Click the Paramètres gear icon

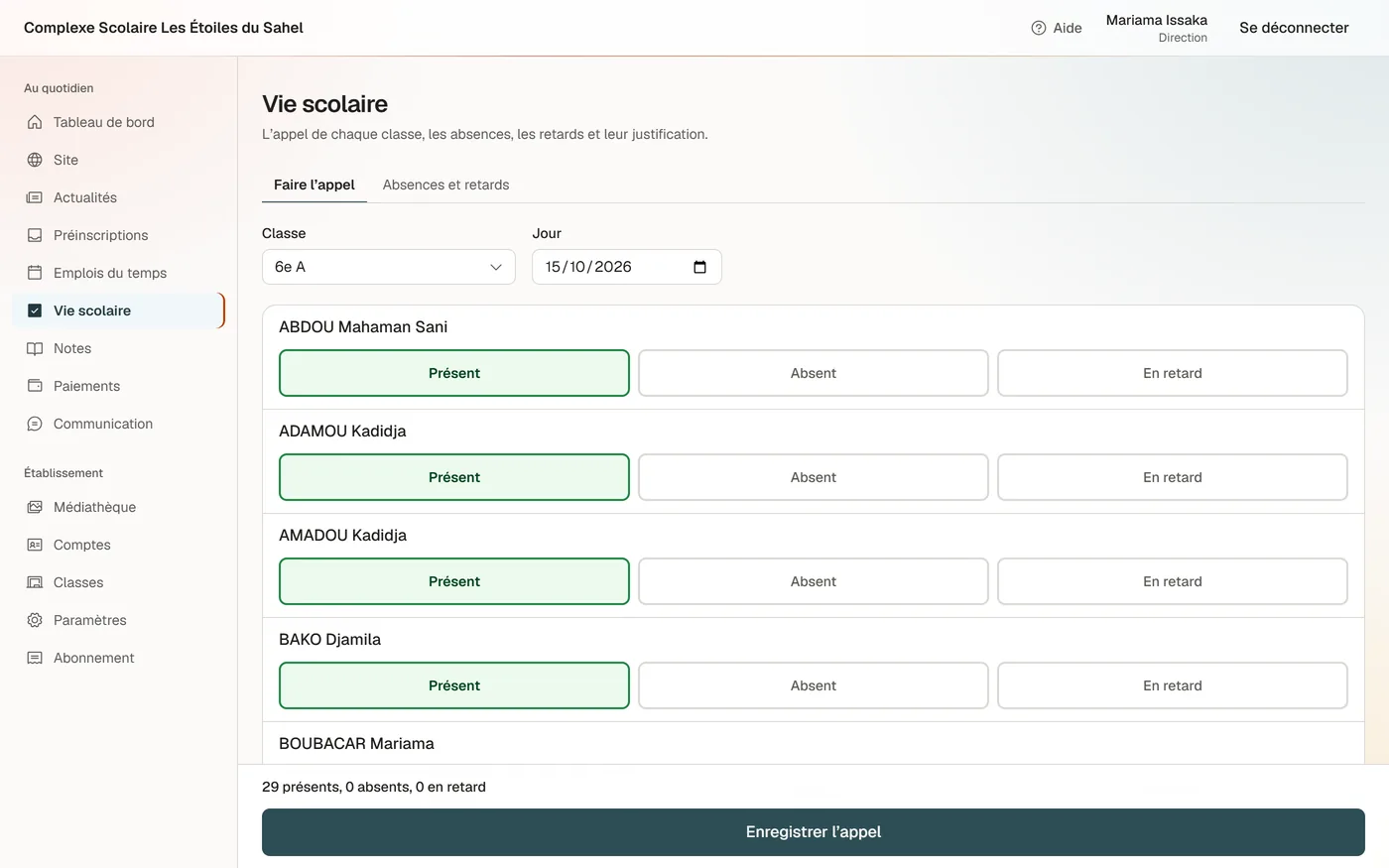pos(35,620)
